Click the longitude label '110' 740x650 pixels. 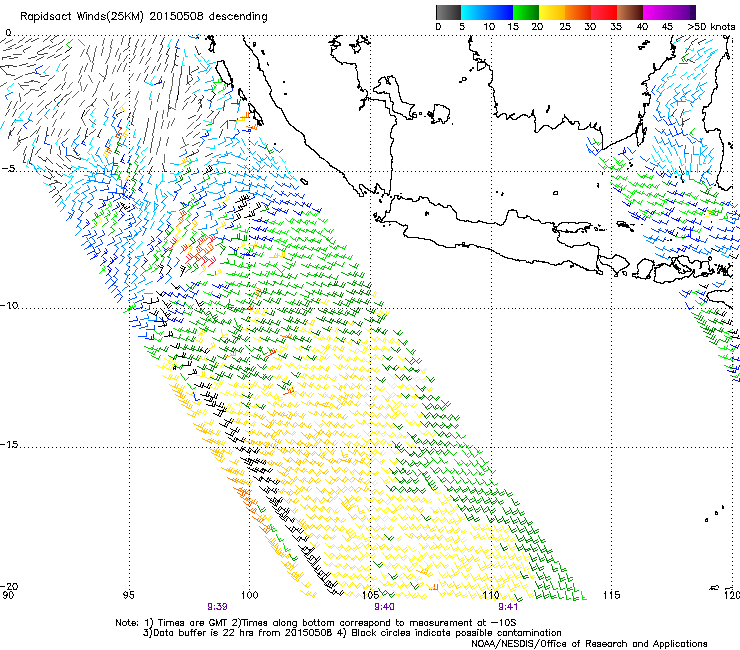click(x=491, y=595)
